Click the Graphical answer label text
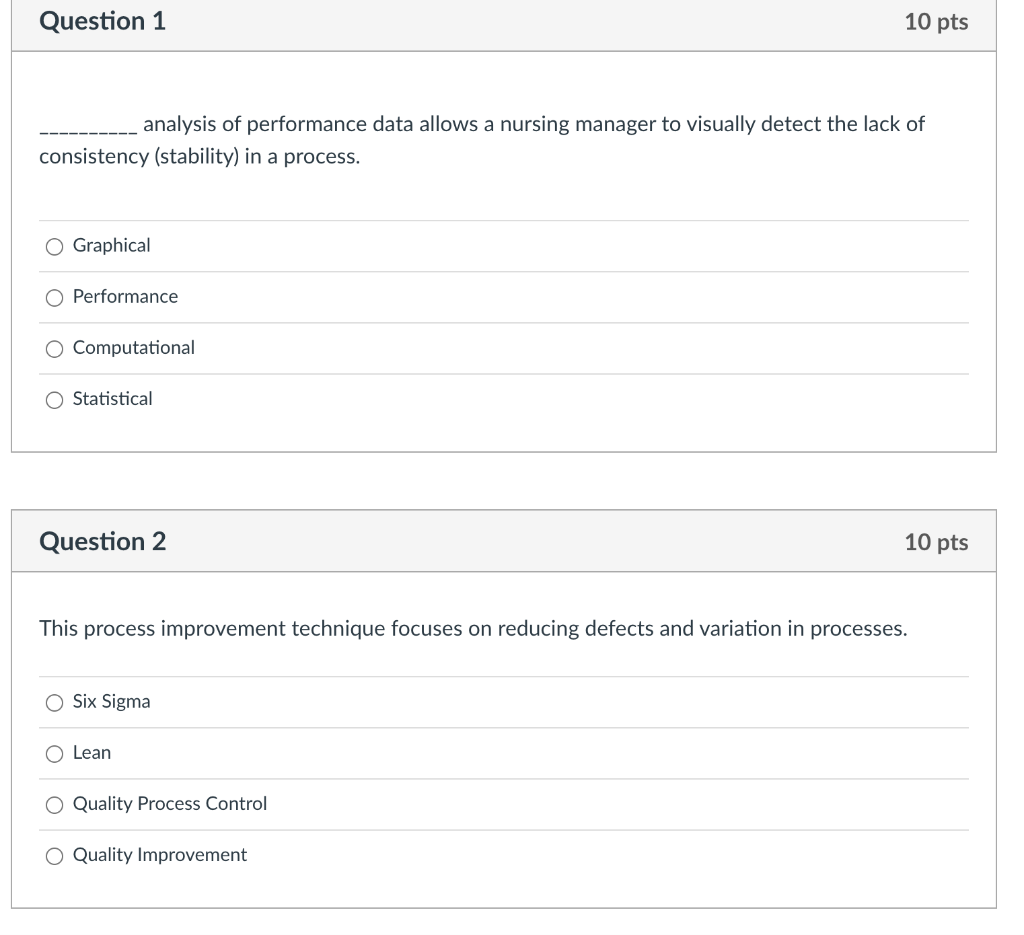 (110, 245)
